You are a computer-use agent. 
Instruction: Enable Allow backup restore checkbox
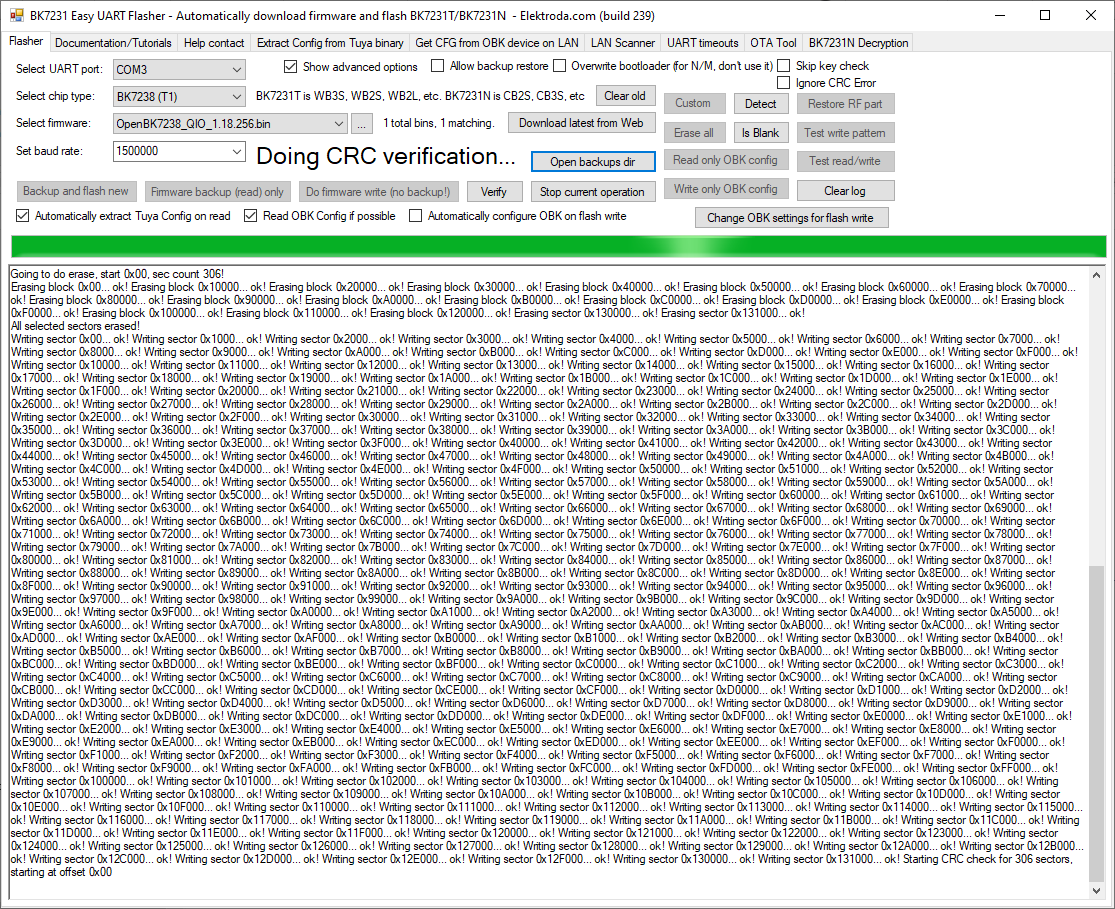437,66
